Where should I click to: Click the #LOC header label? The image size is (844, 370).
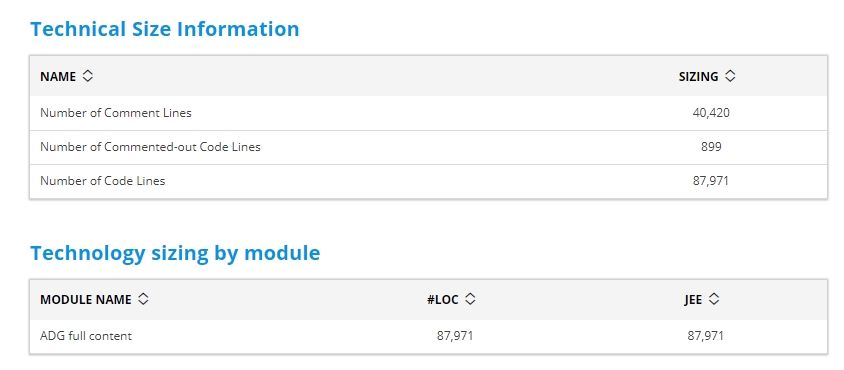click(442, 299)
